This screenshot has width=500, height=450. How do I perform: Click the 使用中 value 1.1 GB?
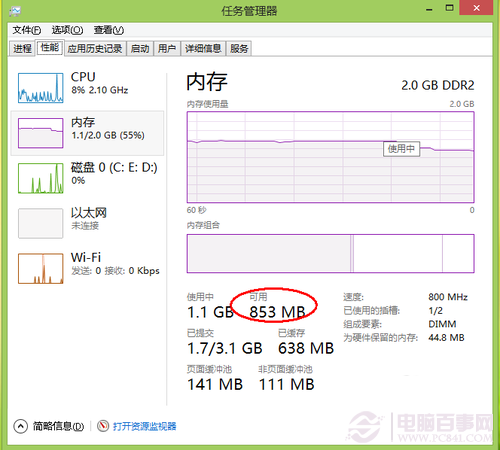tap(210, 312)
